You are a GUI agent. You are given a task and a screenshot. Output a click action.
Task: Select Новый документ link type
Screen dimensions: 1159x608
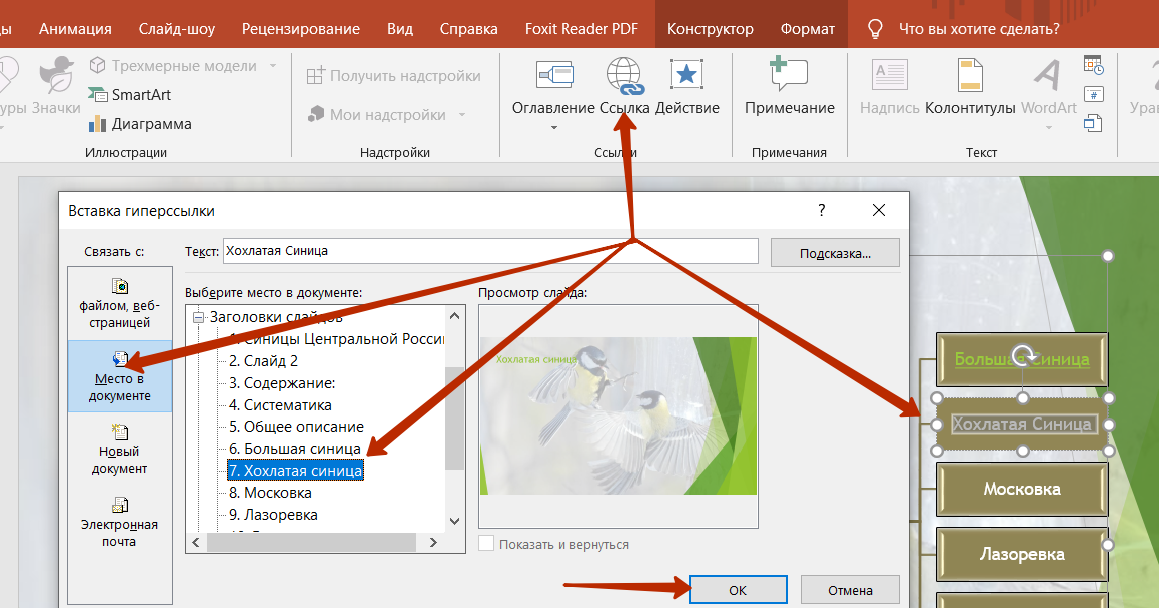click(120, 449)
